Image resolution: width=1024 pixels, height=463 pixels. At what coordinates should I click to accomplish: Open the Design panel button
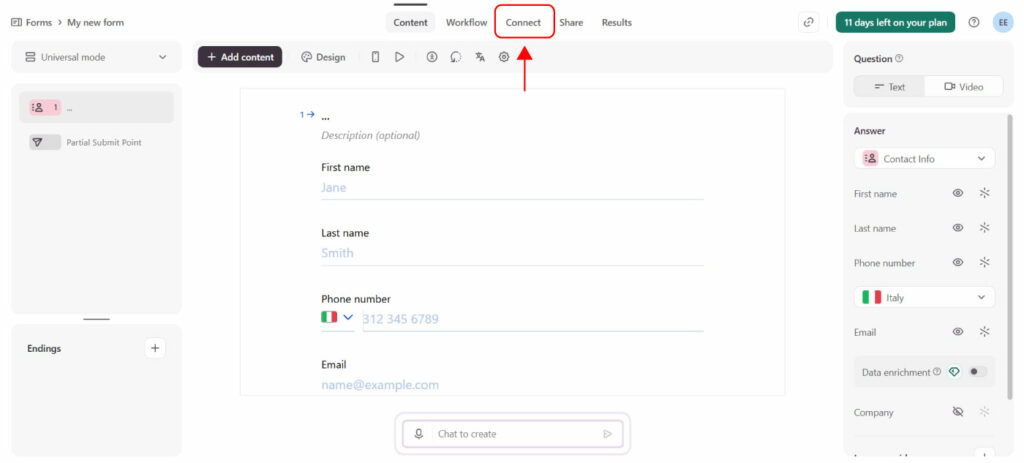pyautogui.click(x=323, y=57)
